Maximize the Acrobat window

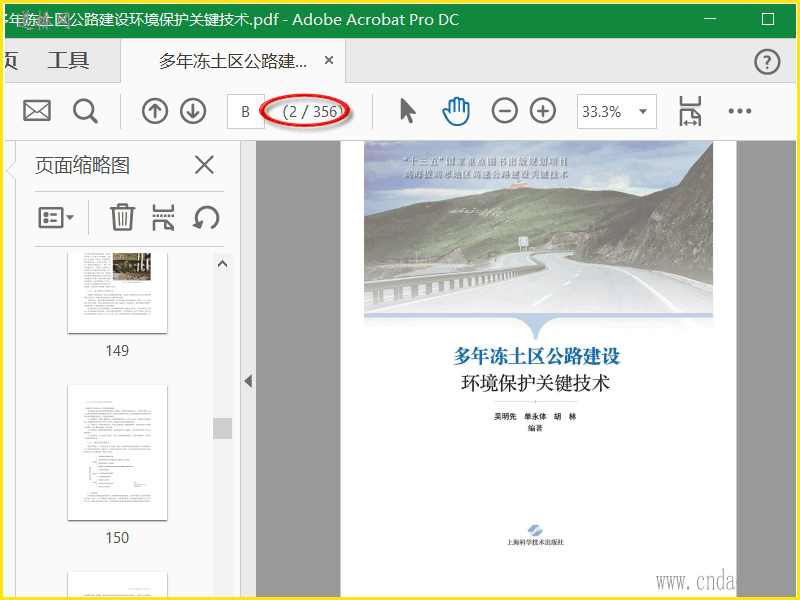(x=767, y=19)
